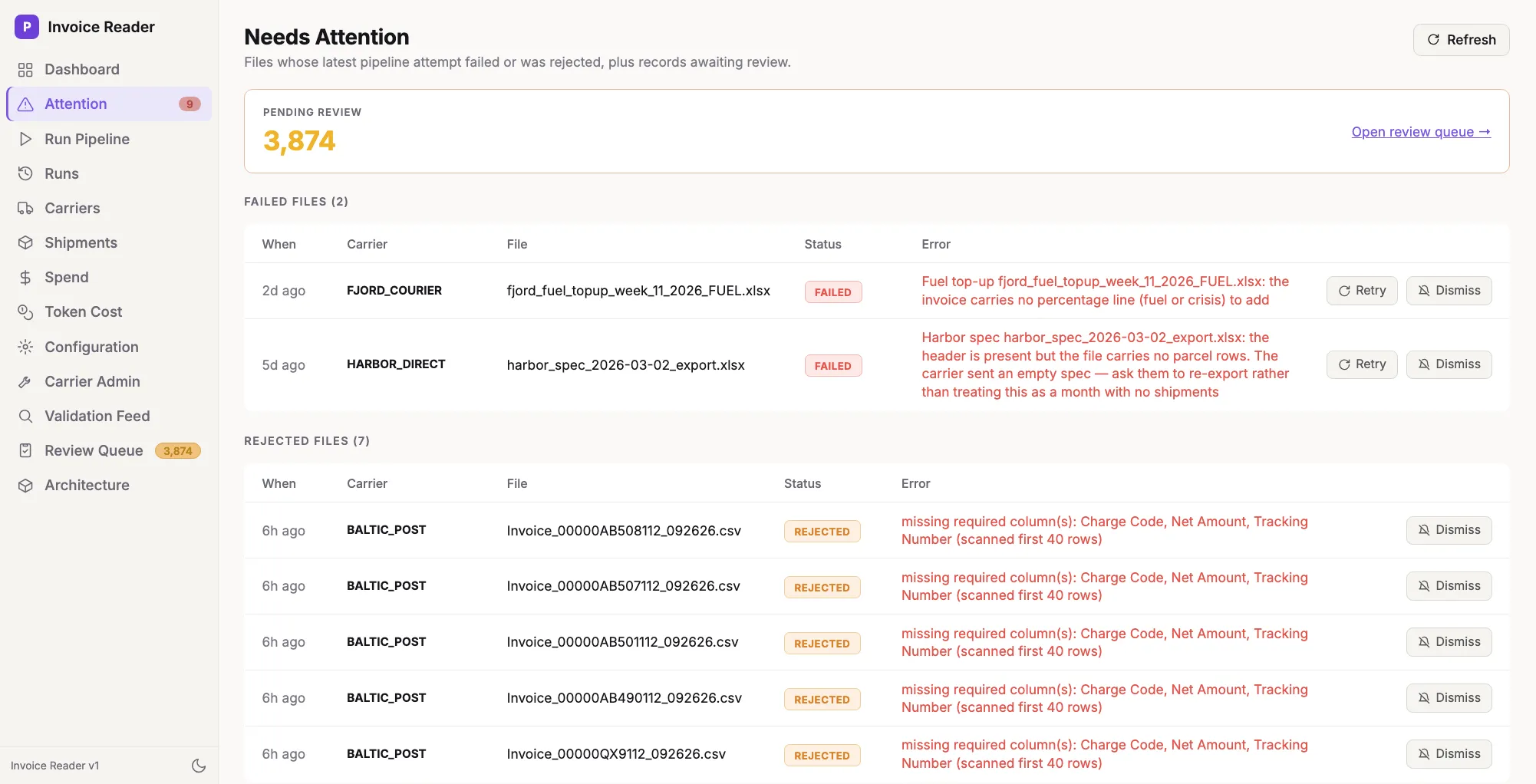Click the Validation Feed magnifier icon
Image resolution: width=1536 pixels, height=784 pixels.
click(25, 416)
